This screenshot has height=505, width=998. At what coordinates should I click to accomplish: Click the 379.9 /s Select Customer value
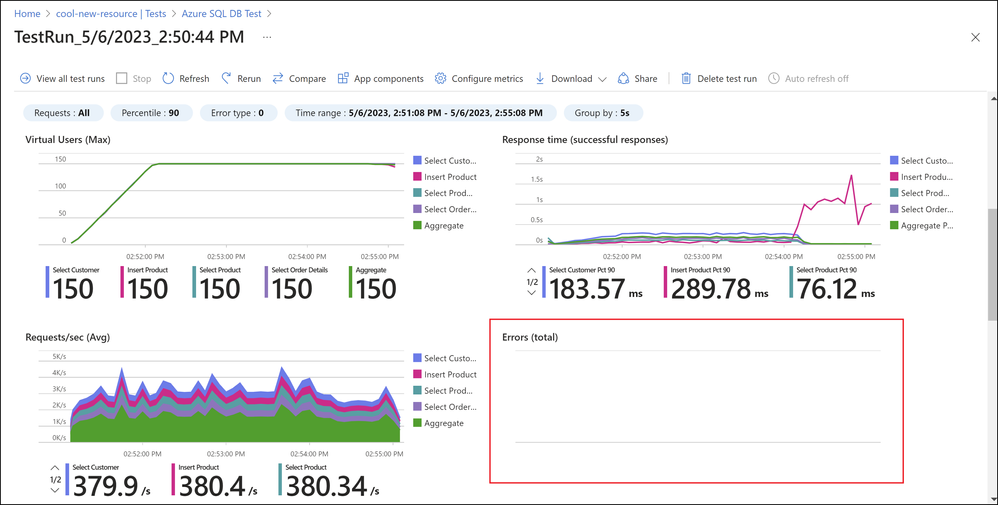point(112,487)
